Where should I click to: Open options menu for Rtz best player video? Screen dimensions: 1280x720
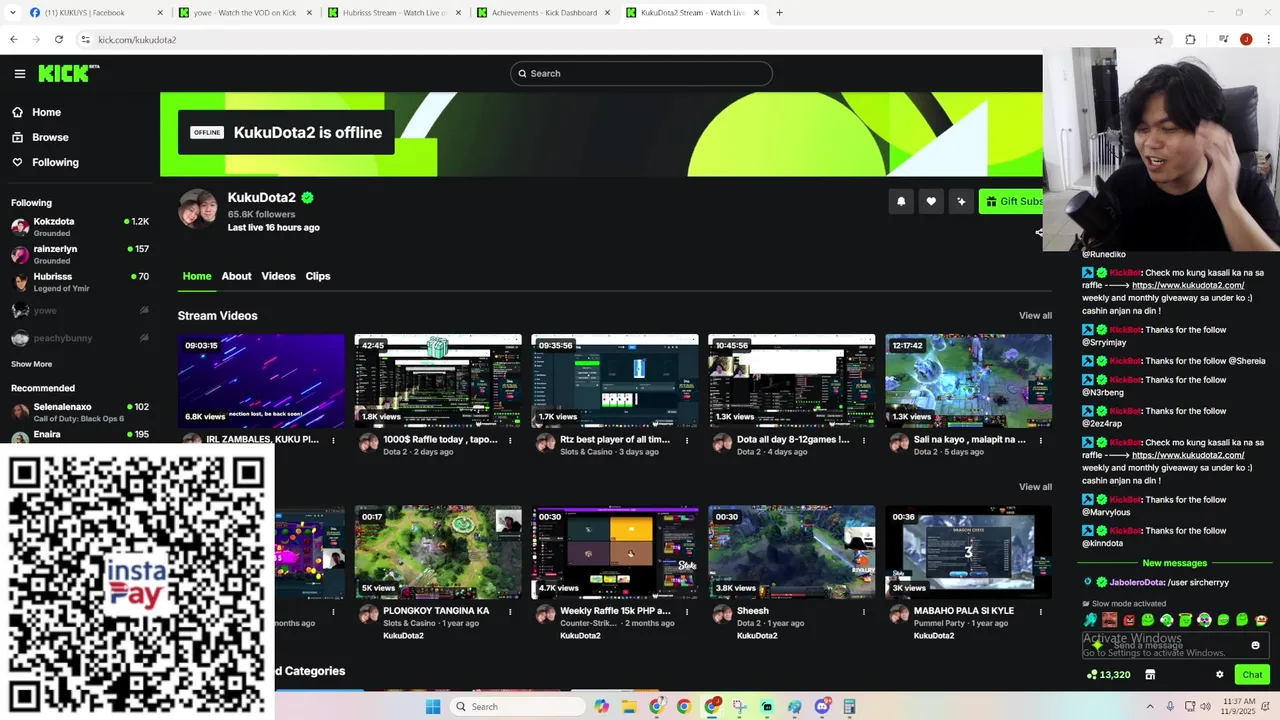(687, 440)
